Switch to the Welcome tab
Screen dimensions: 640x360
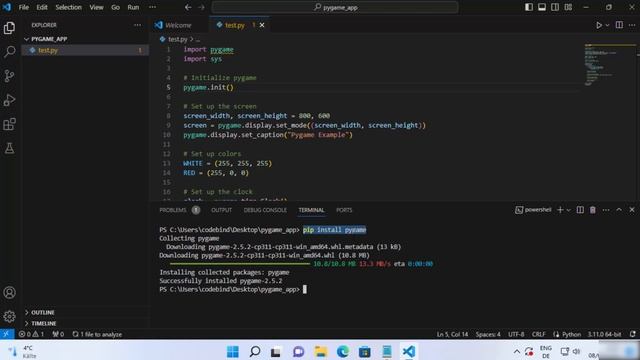coord(179,25)
